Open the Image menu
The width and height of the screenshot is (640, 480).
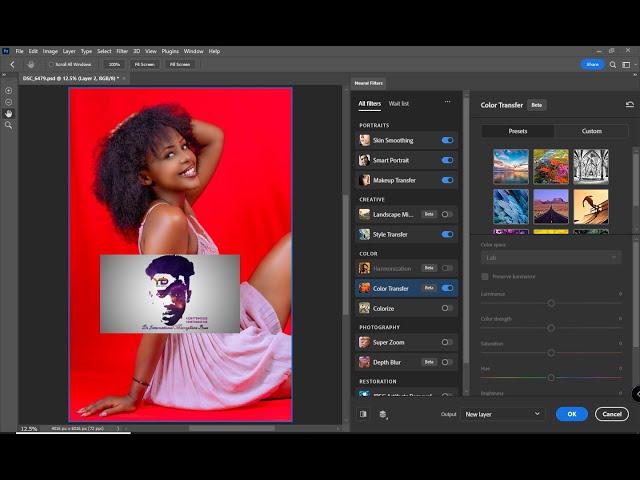(50, 51)
